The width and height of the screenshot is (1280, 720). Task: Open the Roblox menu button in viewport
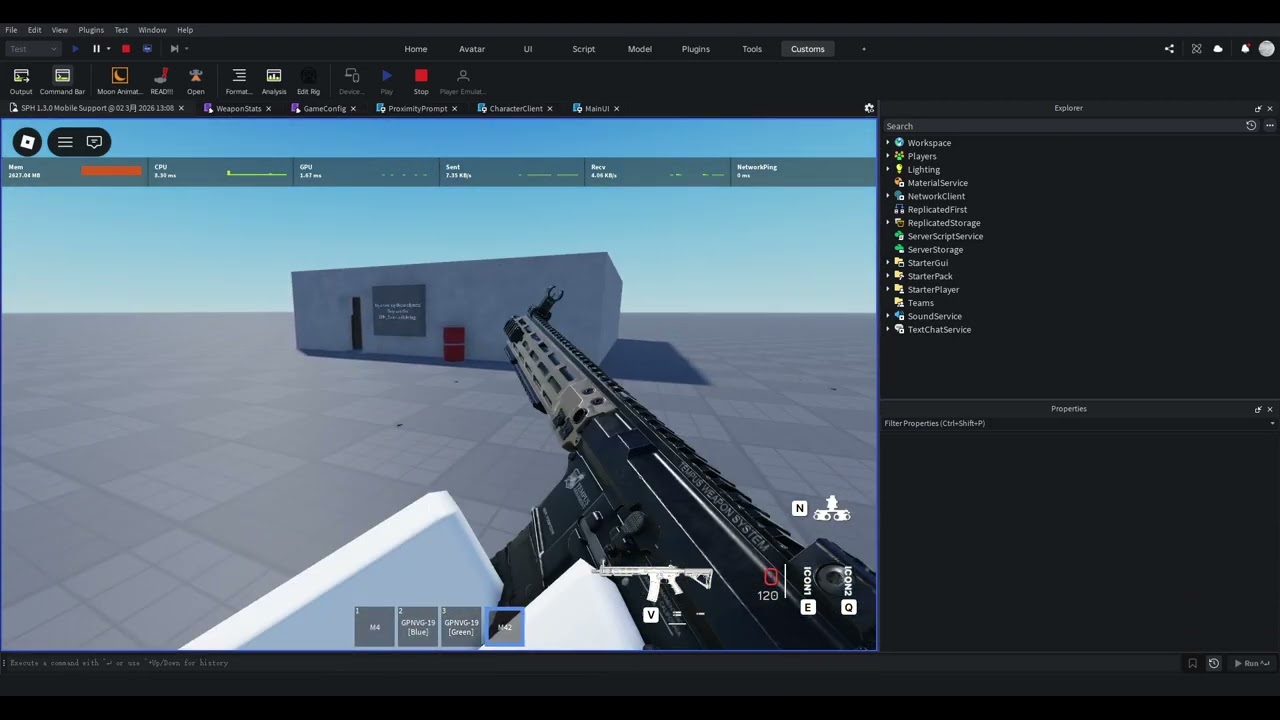tap(28, 142)
